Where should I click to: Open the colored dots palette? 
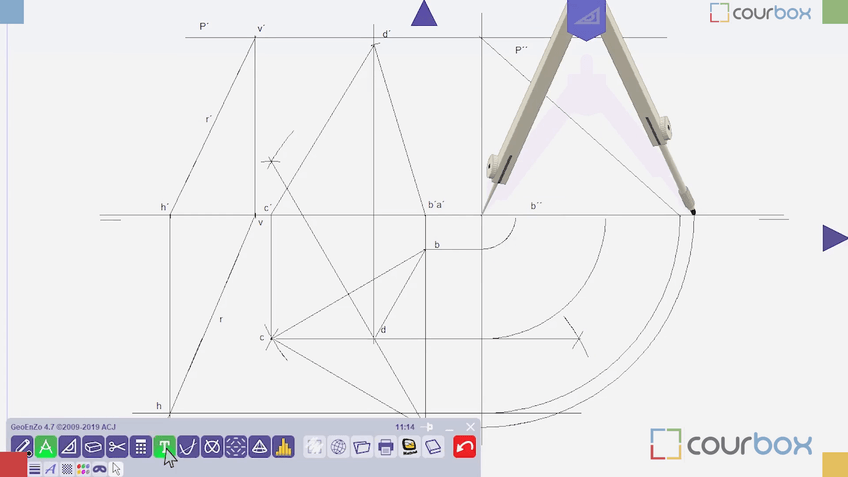tap(83, 468)
